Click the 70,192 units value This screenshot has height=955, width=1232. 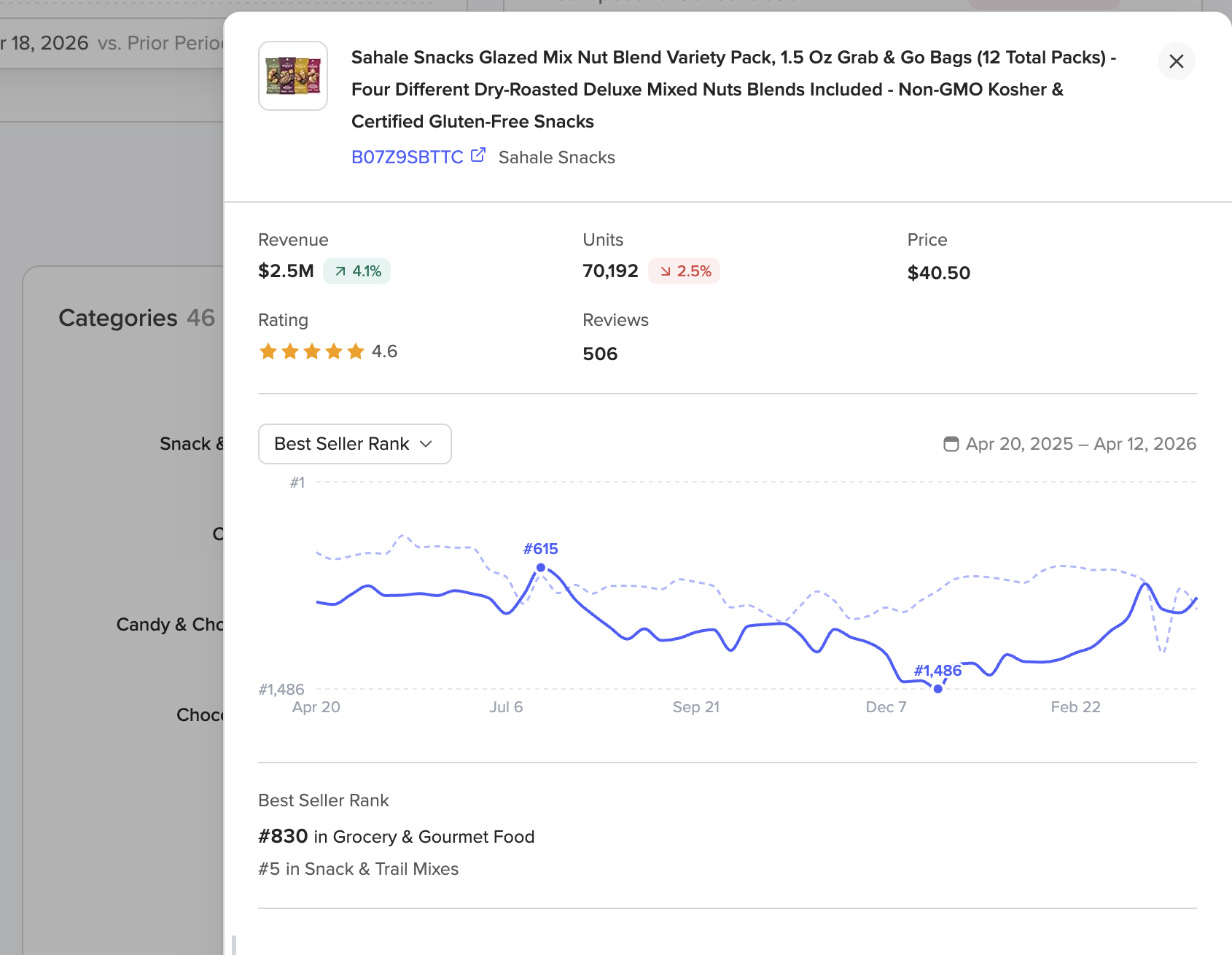pos(611,271)
